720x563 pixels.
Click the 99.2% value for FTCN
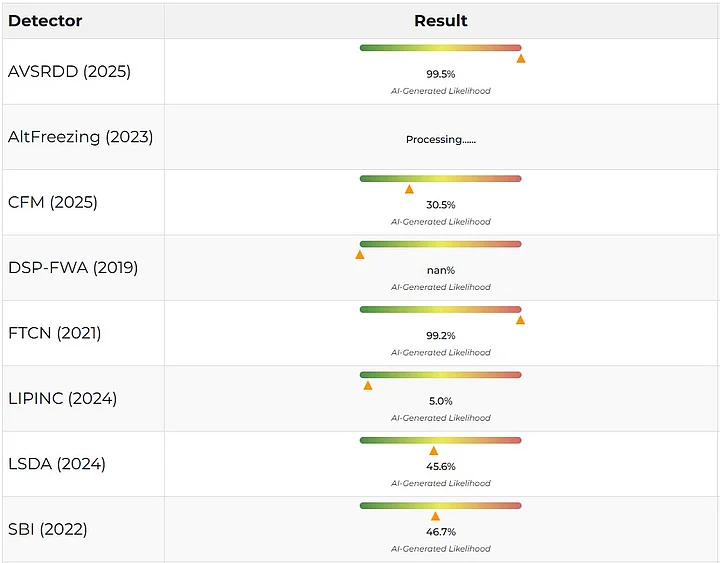(x=441, y=336)
